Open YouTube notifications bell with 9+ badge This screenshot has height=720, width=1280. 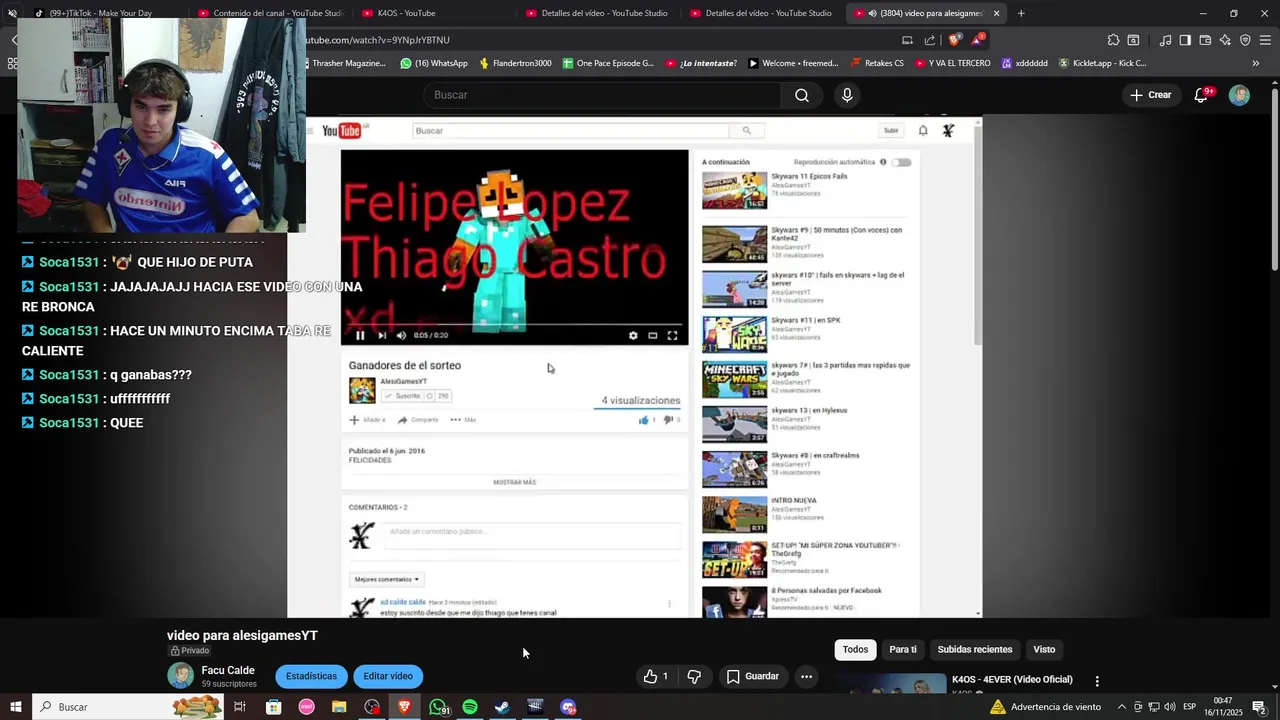pyautogui.click(x=1201, y=95)
